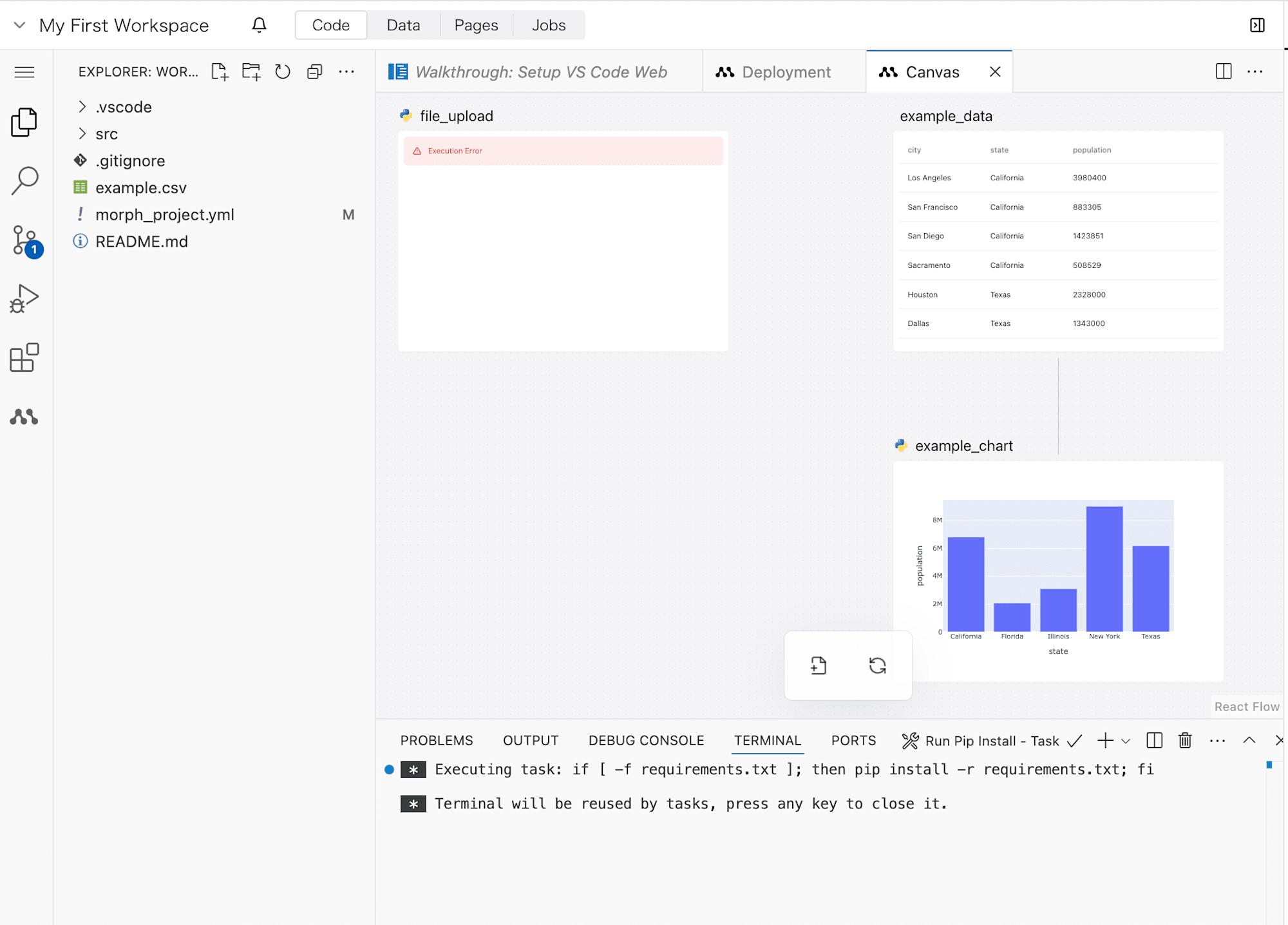Click the New Folder icon in Explorer

[x=251, y=72]
